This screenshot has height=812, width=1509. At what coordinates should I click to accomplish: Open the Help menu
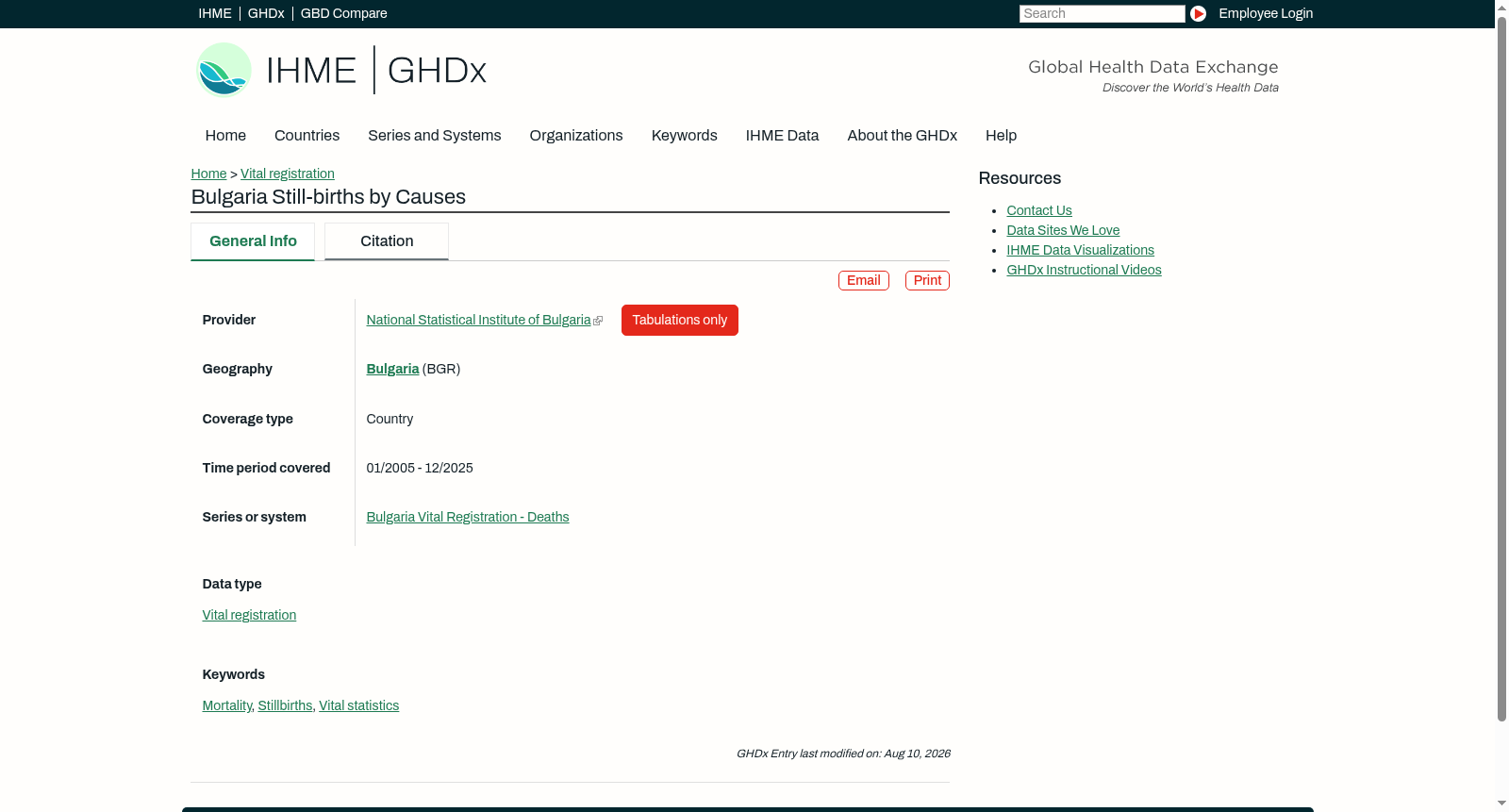click(1001, 136)
